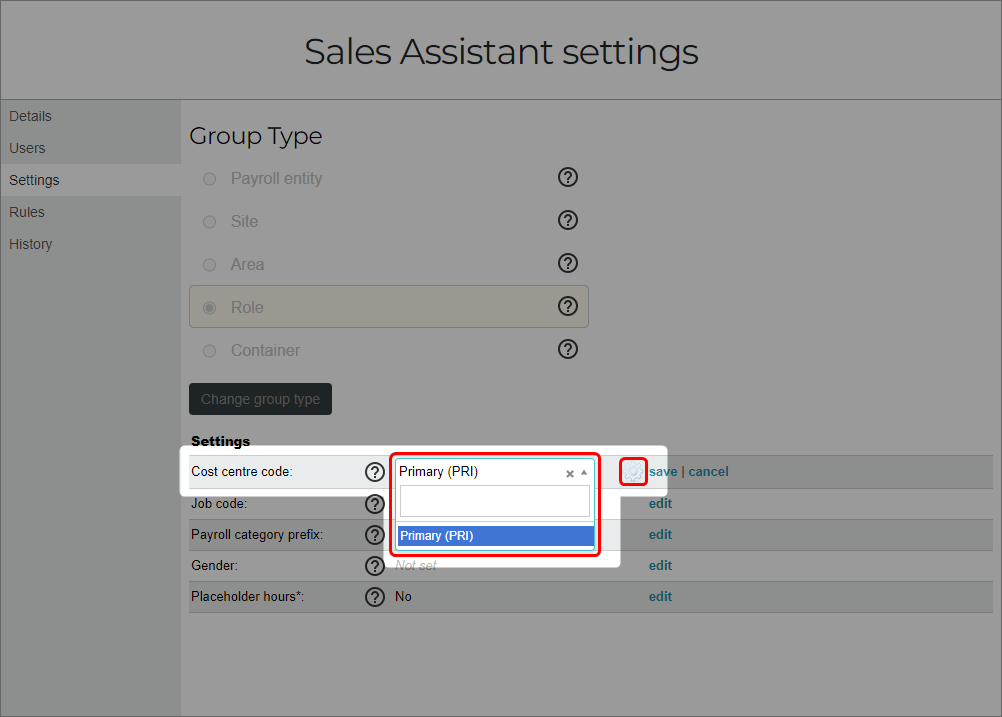Switch to the Users section in sidebar
Viewport: 1002px width, 717px height.
coord(27,148)
